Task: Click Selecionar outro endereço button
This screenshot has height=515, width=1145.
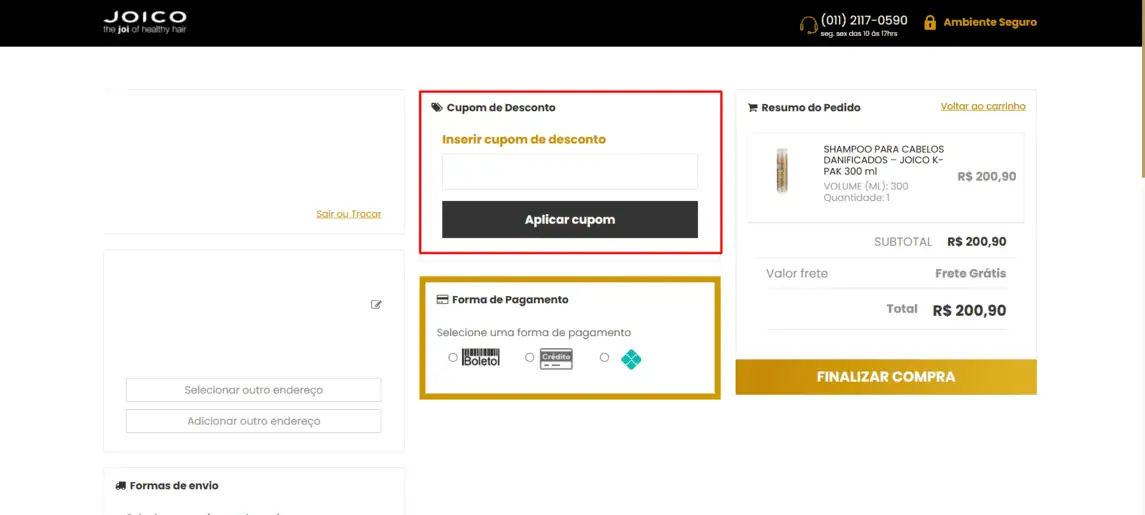Action: 253,390
